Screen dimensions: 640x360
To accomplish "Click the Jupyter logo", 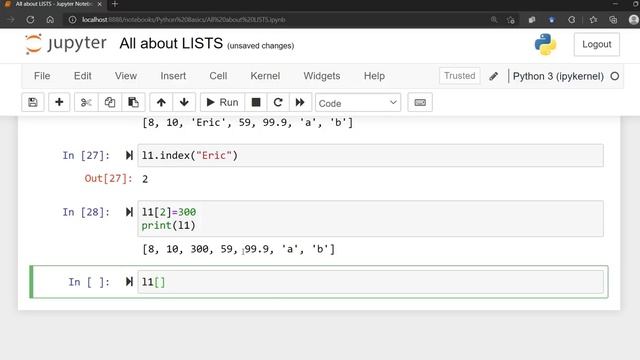I will click(66, 44).
